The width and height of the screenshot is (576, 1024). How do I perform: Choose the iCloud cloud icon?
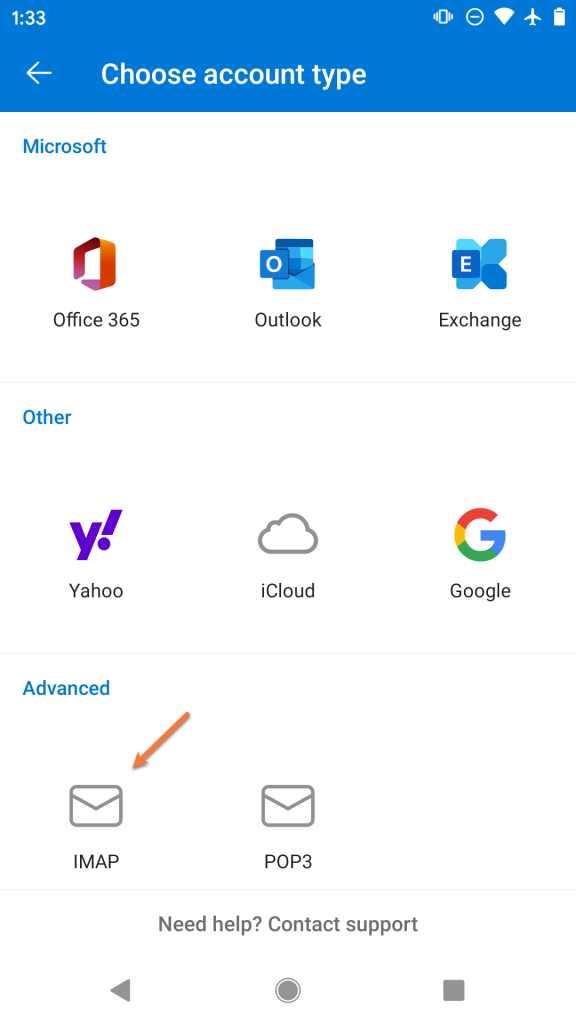pos(288,534)
